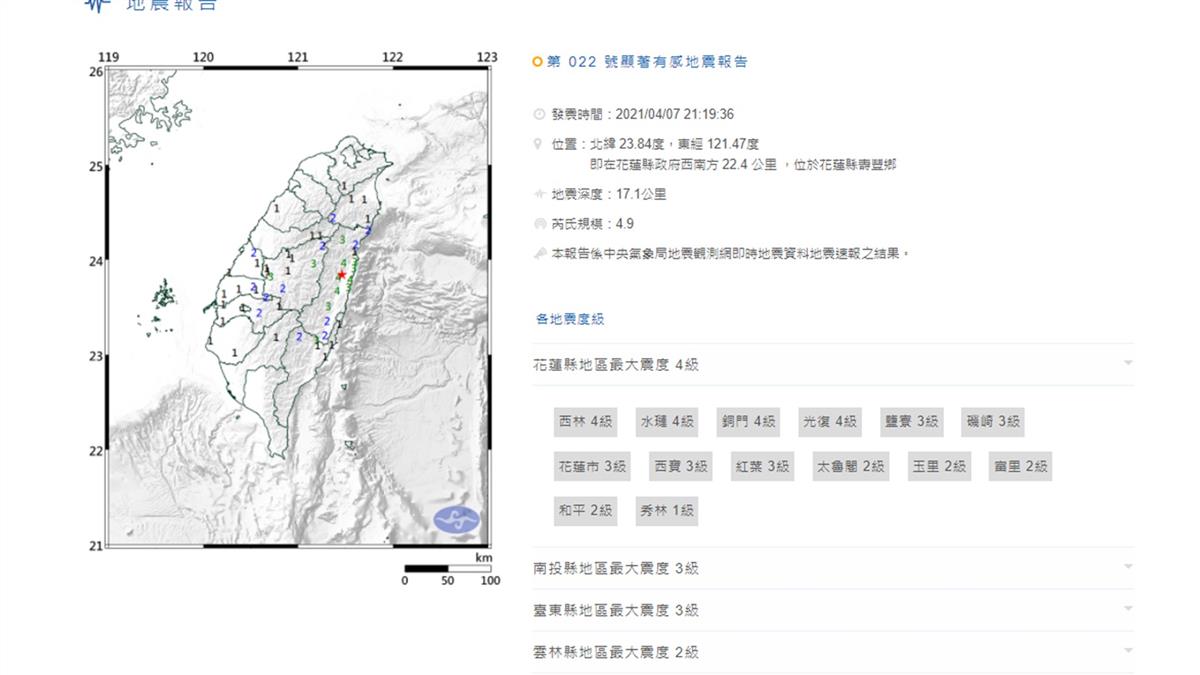
Task: Click the 花蓮市 3級 station tag
Action: pos(593,466)
